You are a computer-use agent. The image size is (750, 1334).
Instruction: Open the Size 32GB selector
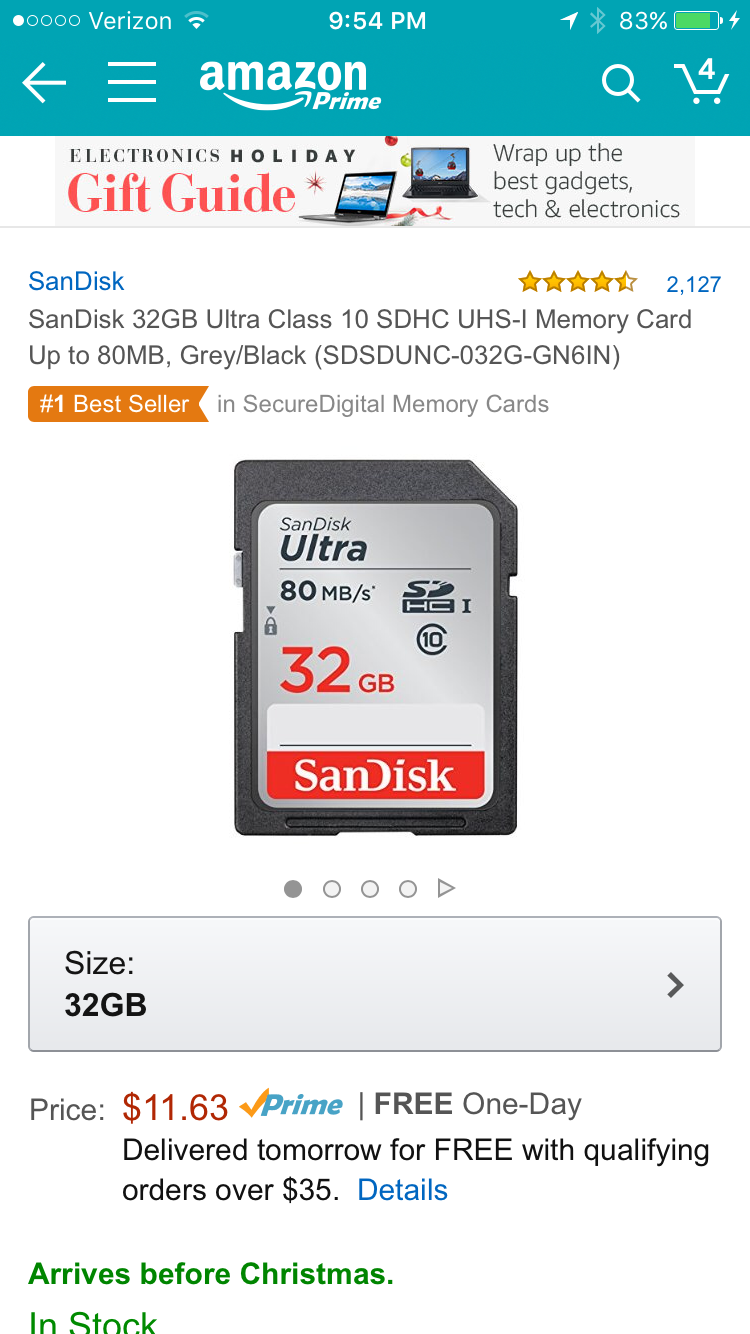click(x=375, y=984)
